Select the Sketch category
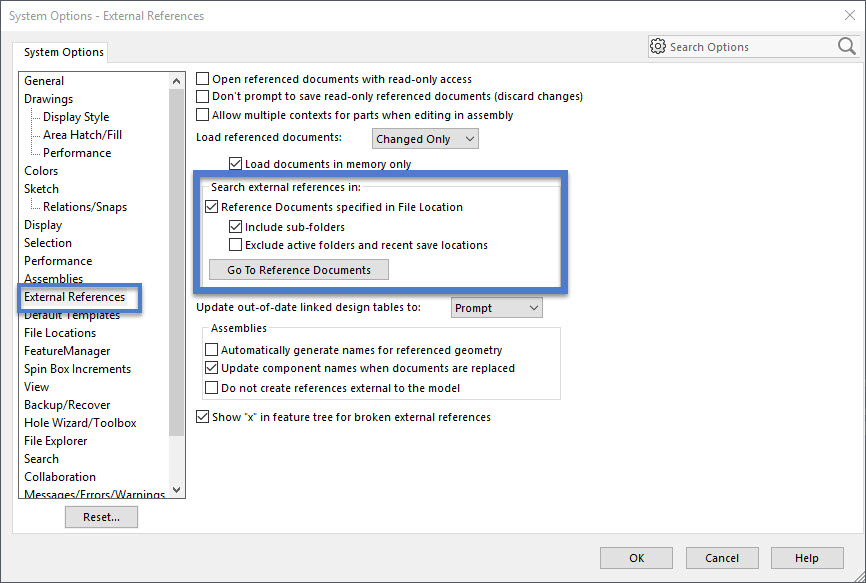 (41, 189)
